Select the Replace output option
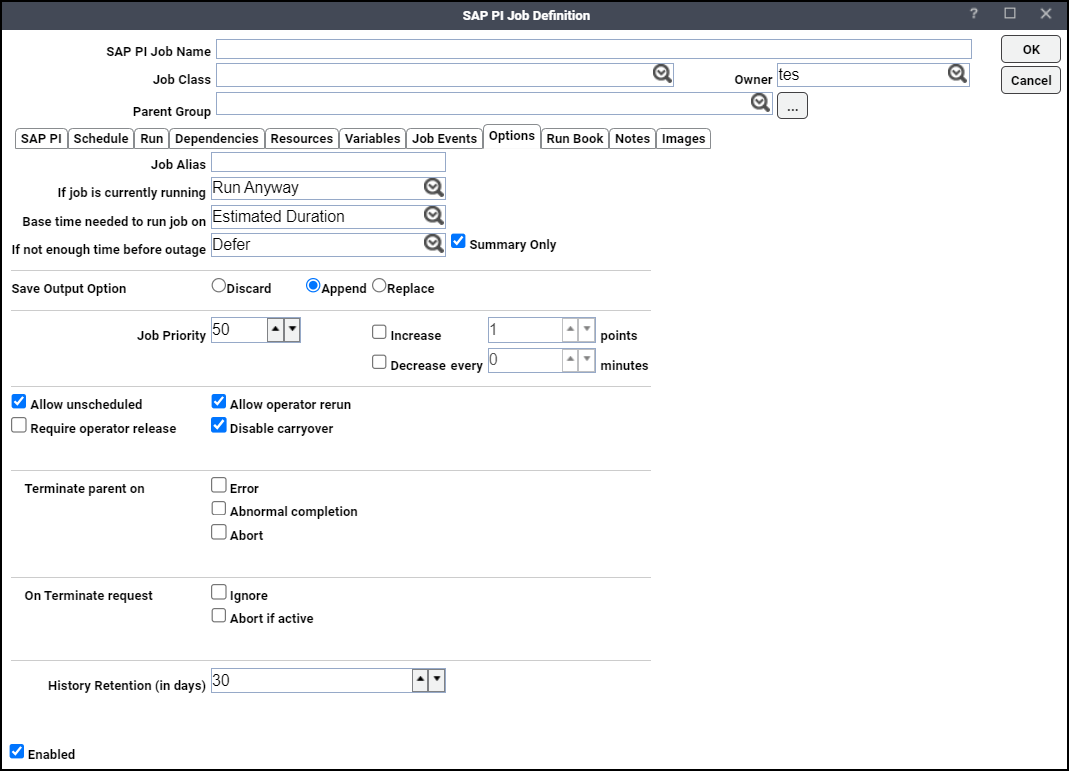1069x771 pixels. 379,286
